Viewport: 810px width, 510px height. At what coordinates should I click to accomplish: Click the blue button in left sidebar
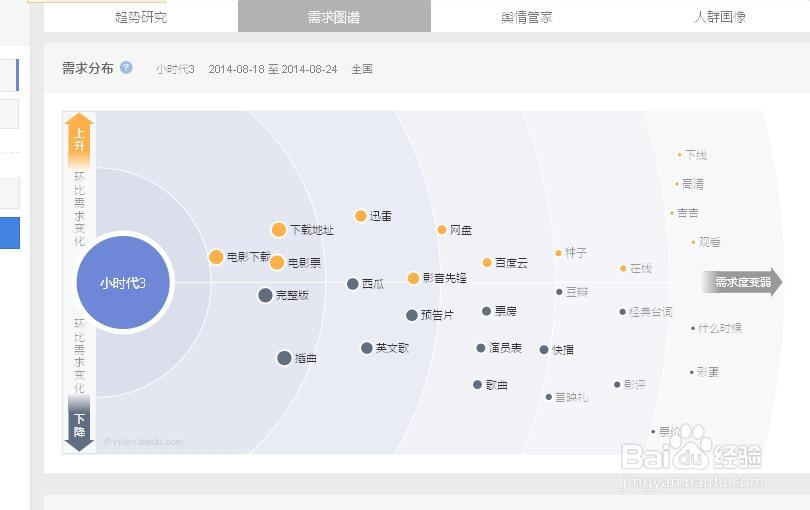coord(10,233)
